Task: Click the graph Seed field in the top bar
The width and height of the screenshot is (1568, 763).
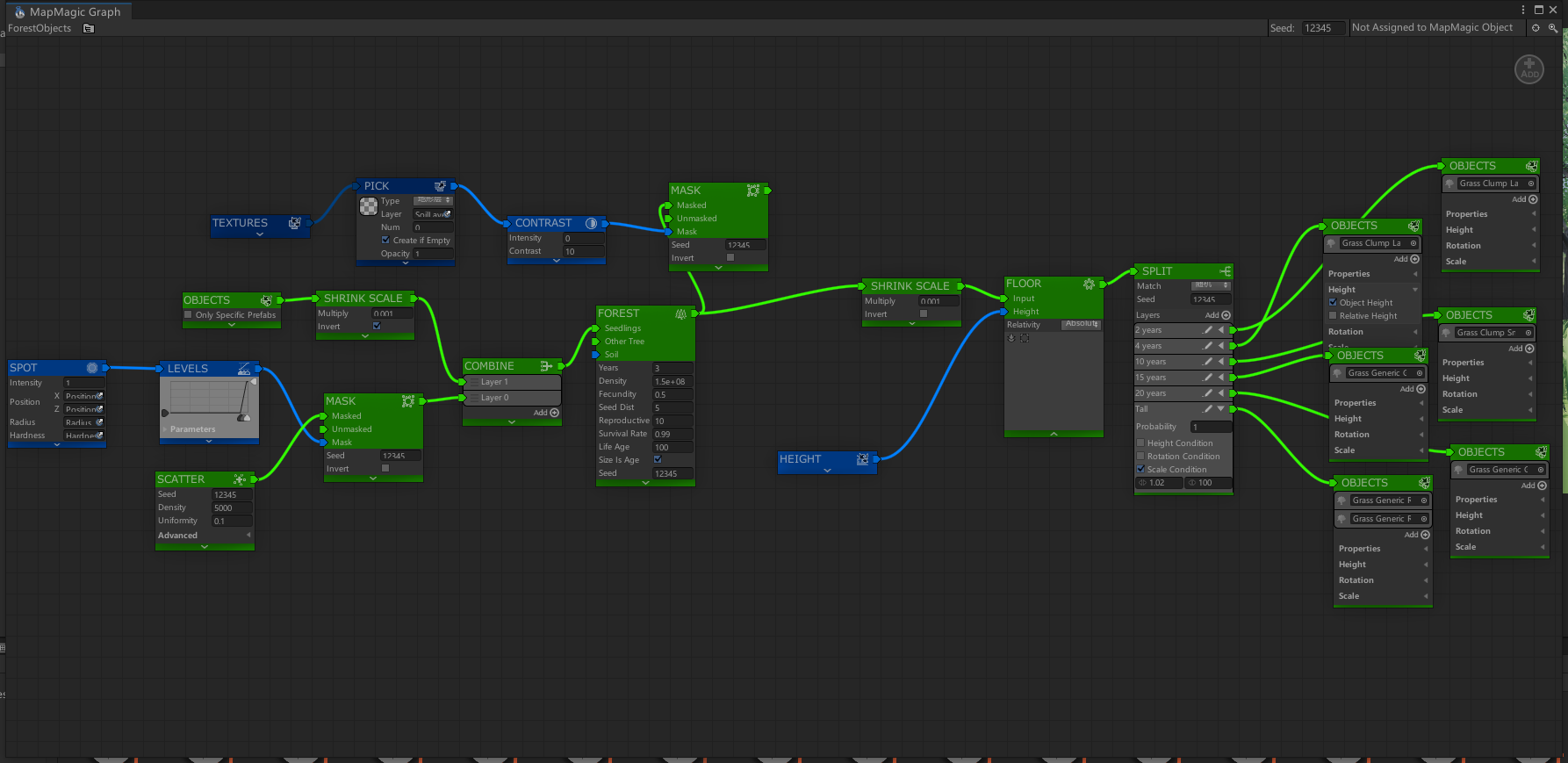Action: coord(1324,28)
